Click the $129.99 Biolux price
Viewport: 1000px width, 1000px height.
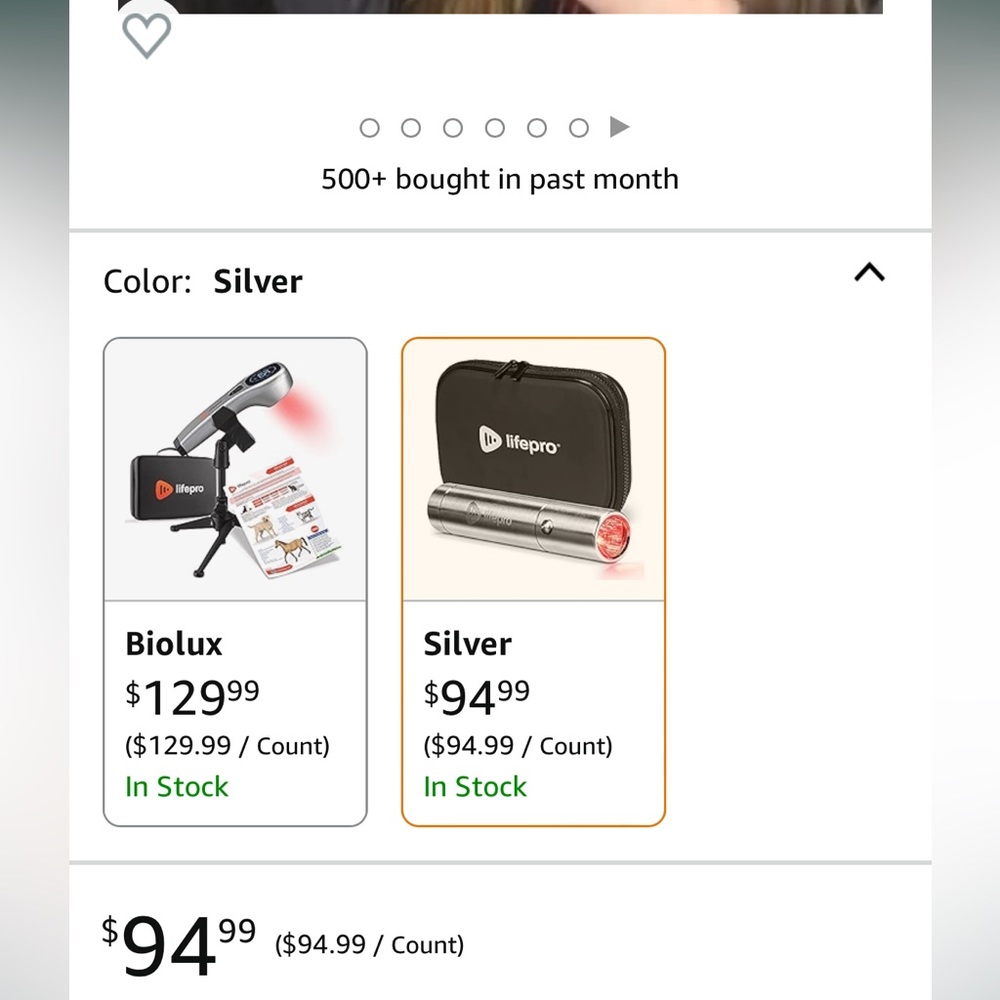point(193,697)
